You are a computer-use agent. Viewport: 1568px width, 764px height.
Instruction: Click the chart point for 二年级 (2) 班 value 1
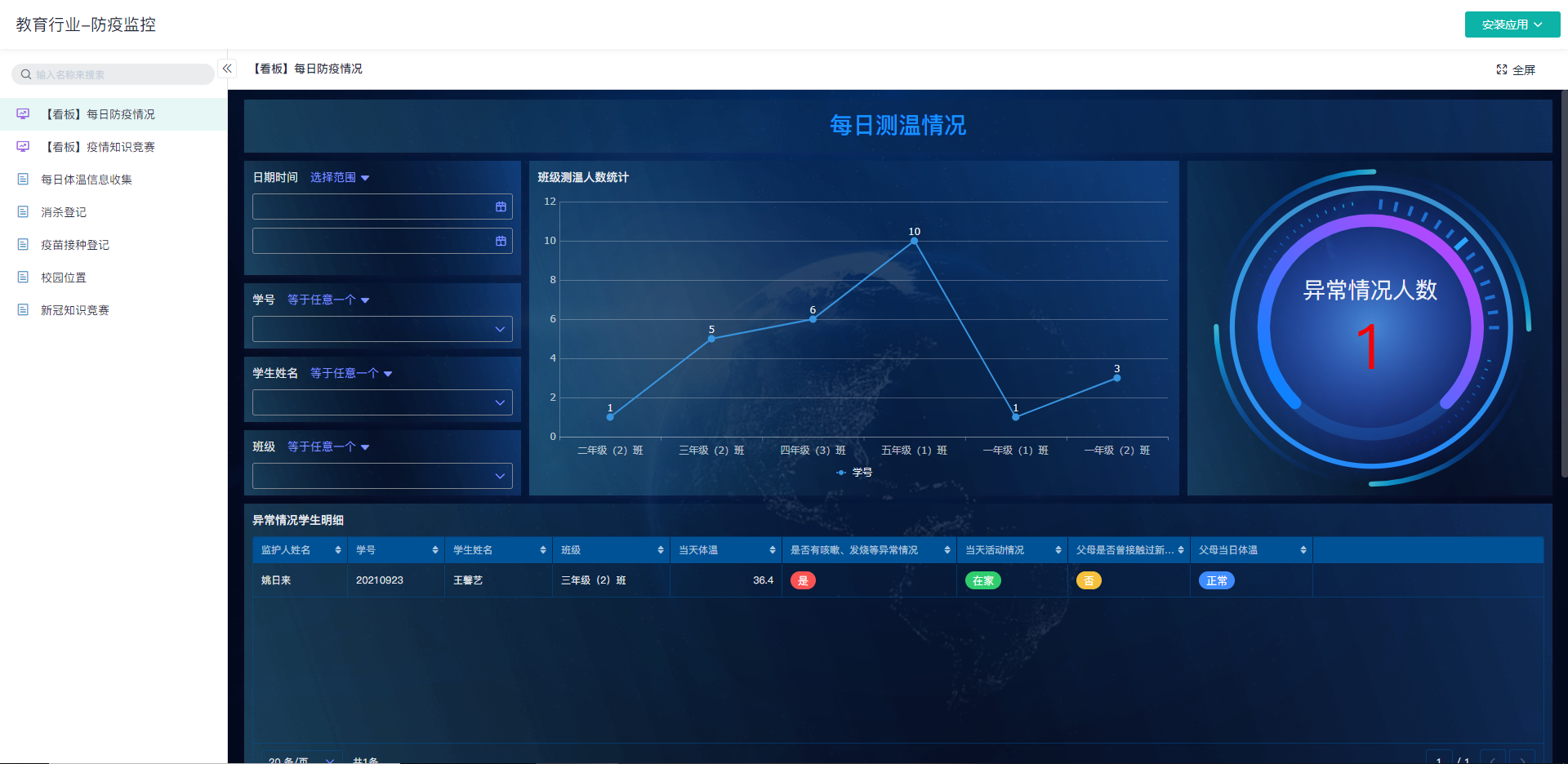(610, 417)
